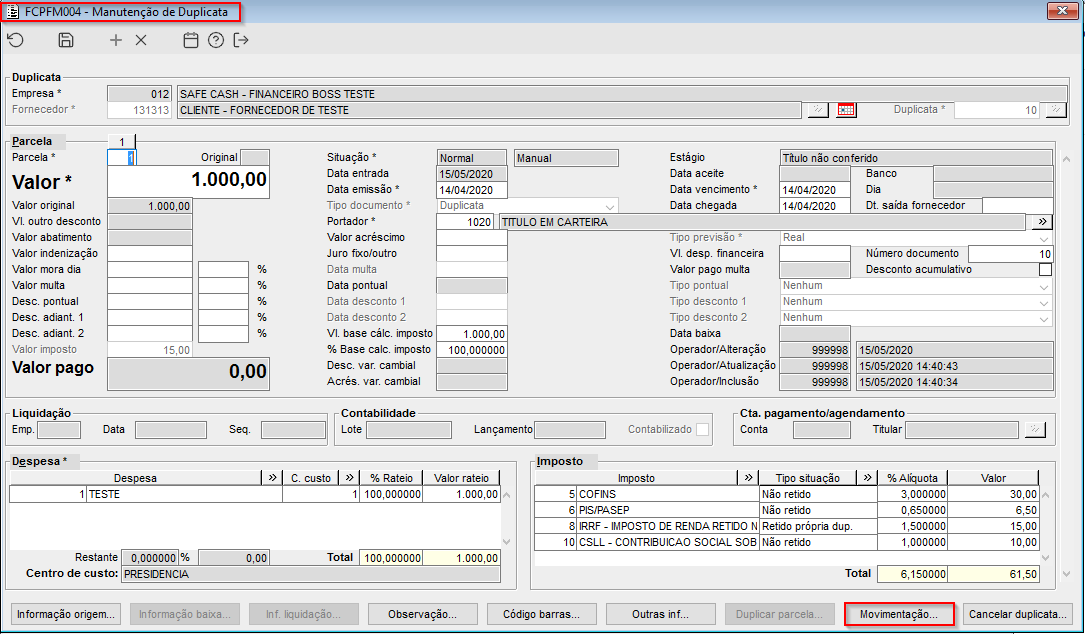The image size is (1085, 634).
Task: Open the calendar toolbar icon
Action: coord(190,40)
